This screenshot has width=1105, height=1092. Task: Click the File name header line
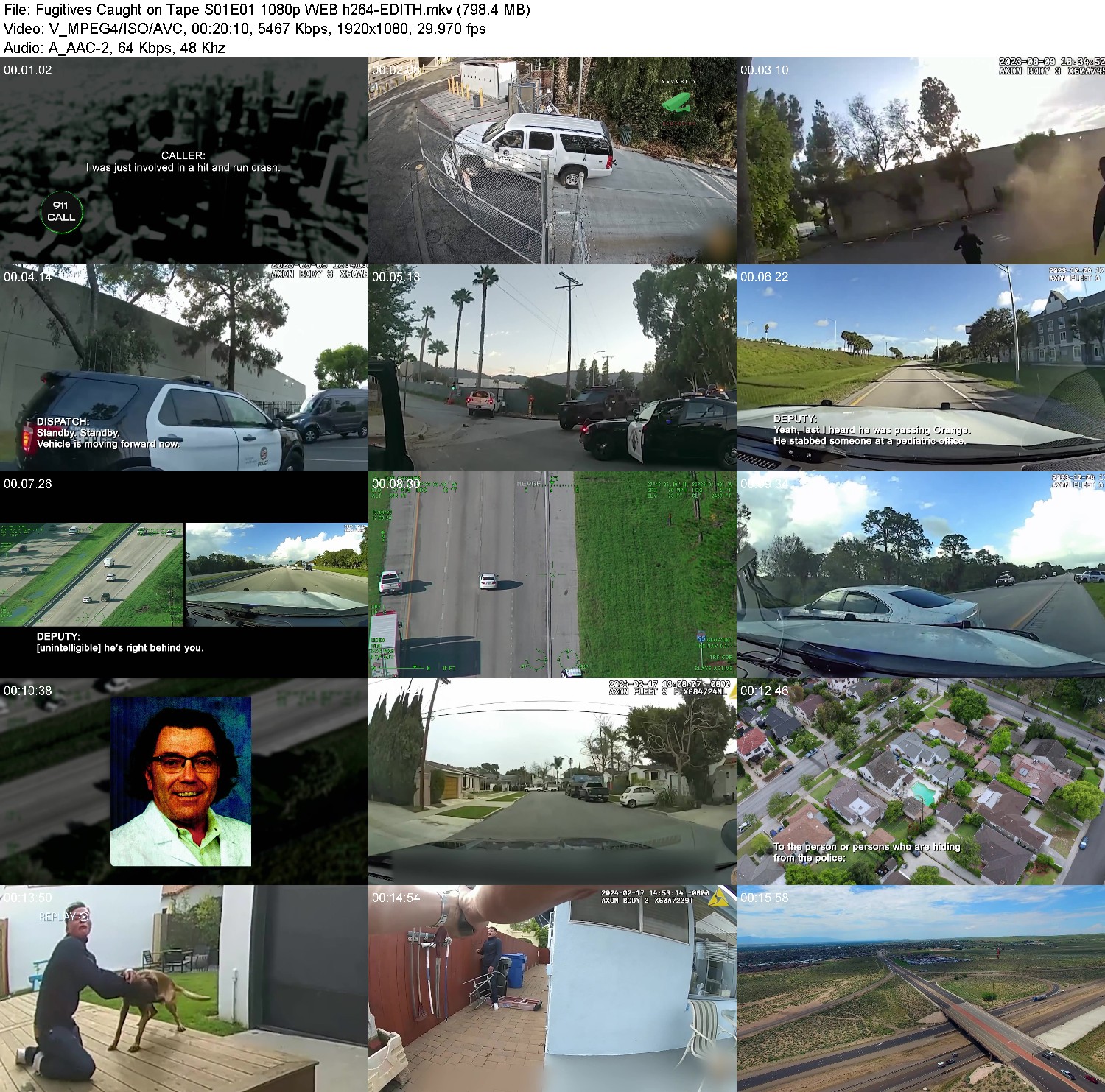pyautogui.click(x=267, y=10)
